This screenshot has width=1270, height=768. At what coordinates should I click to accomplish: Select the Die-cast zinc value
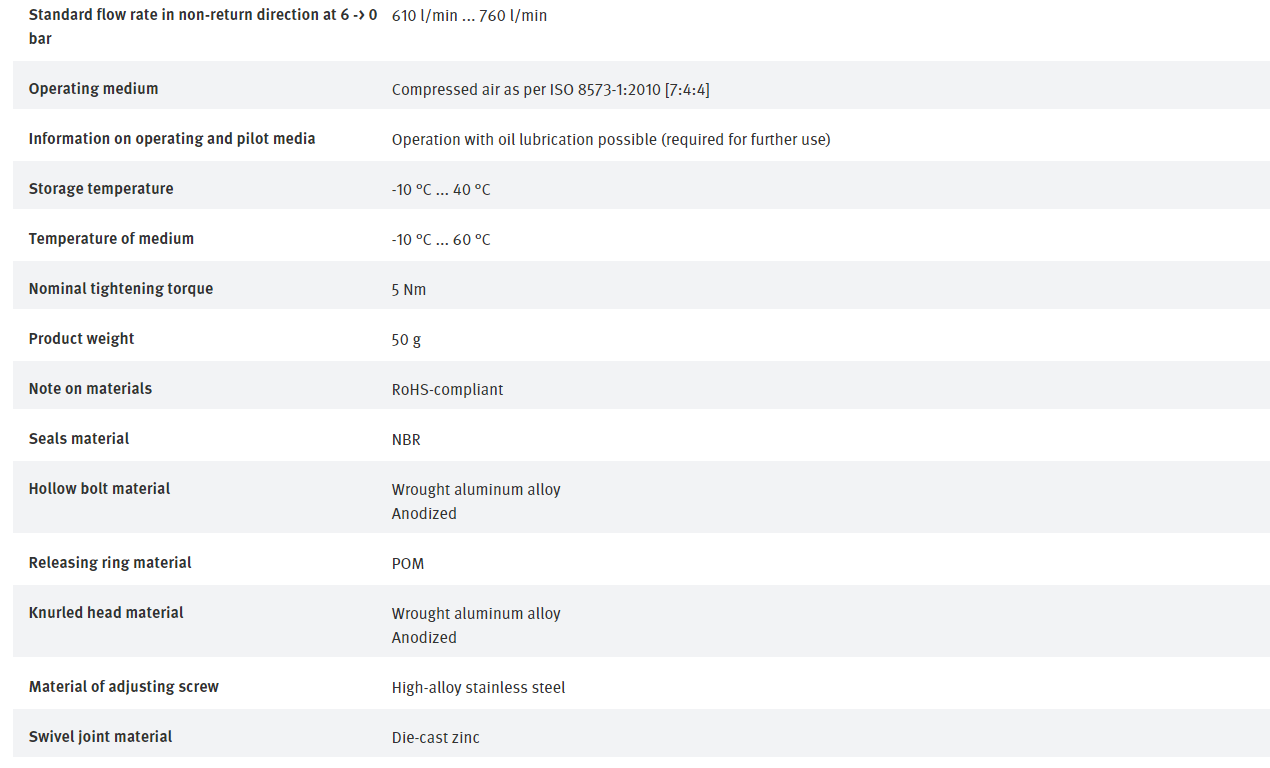(435, 738)
